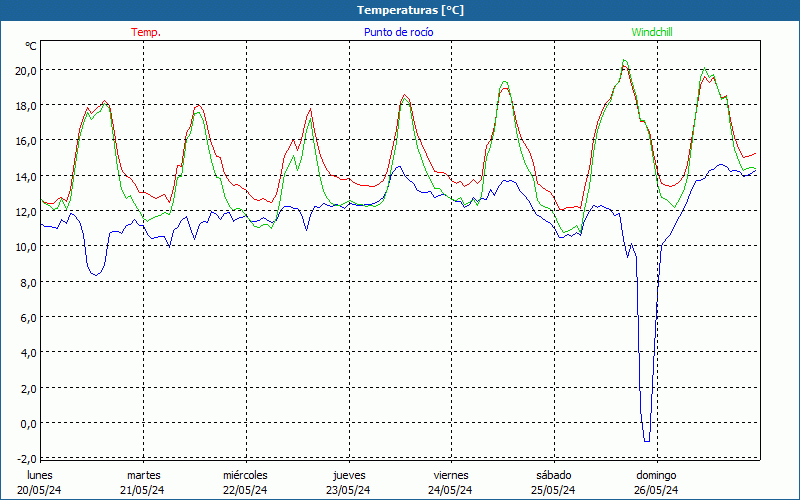Click the sábado day label

coord(554,475)
